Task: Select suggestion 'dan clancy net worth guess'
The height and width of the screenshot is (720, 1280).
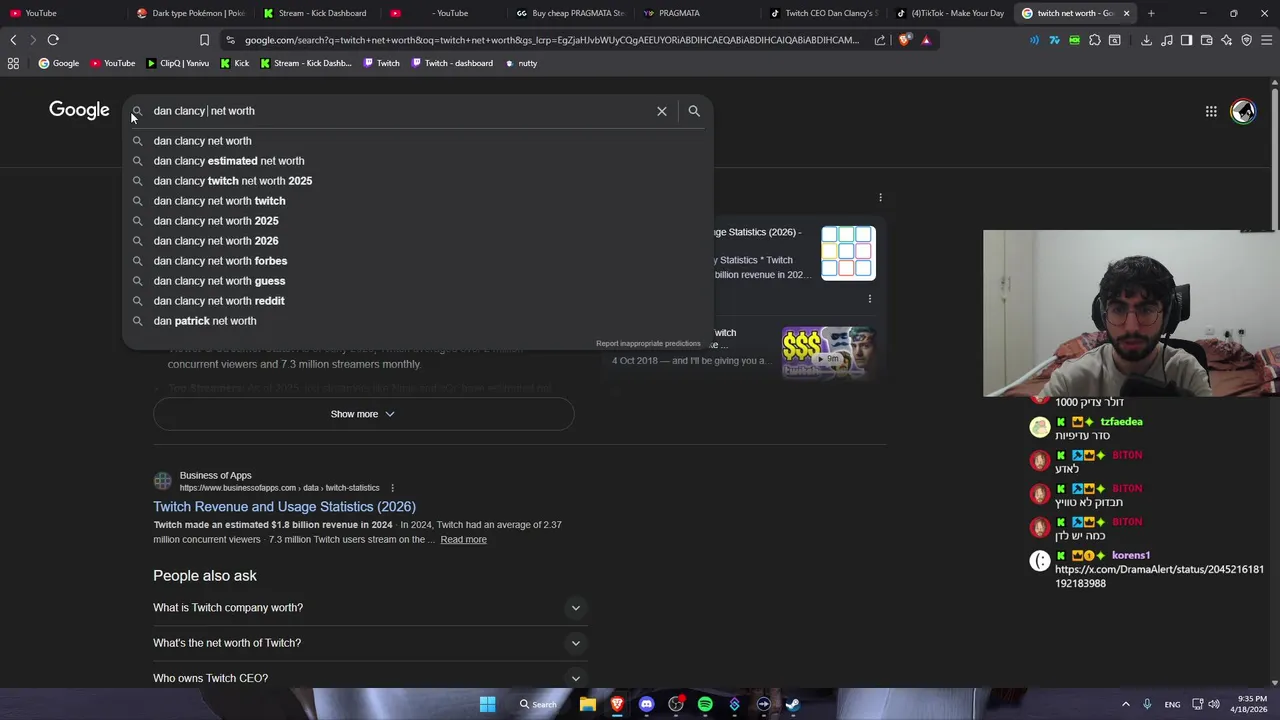Action: [418, 281]
